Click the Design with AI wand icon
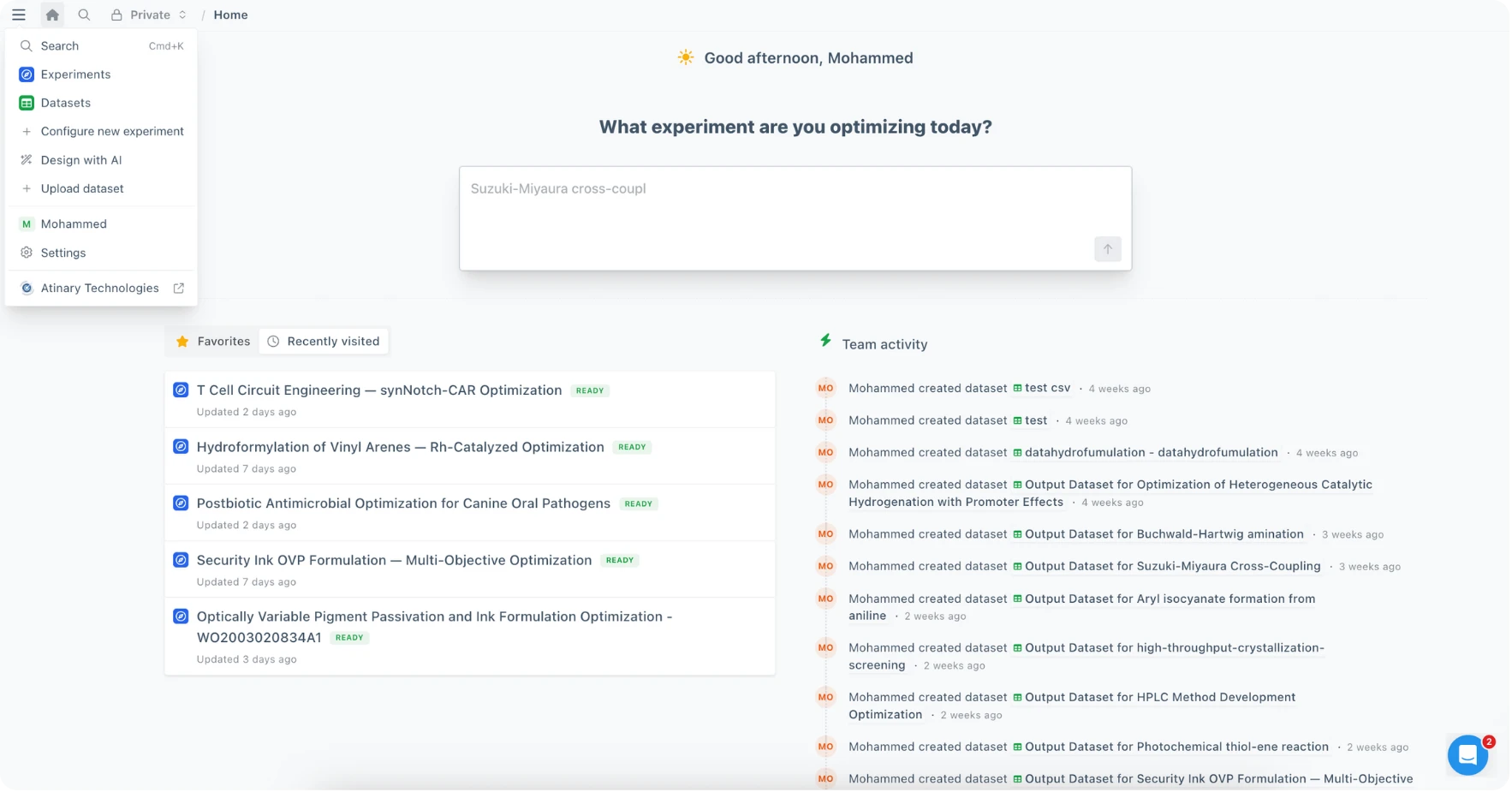1512x792 pixels. pyautogui.click(x=27, y=160)
